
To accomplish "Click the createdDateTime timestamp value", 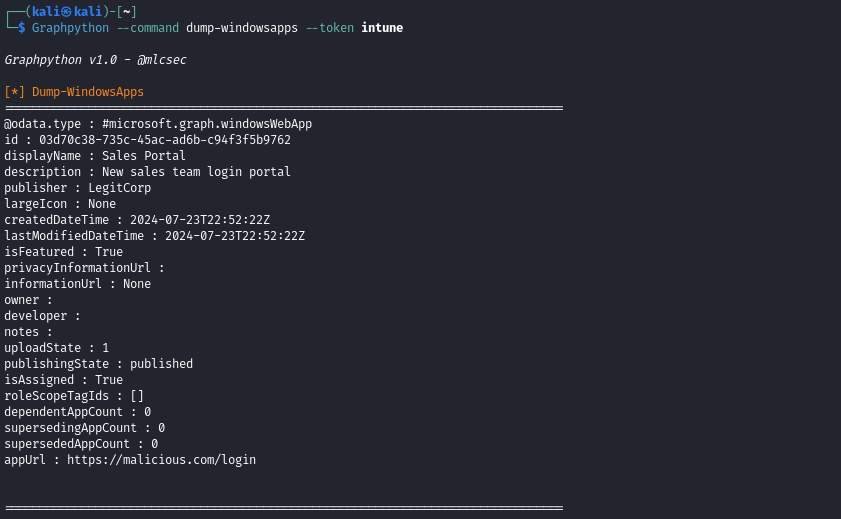I will (200, 220).
